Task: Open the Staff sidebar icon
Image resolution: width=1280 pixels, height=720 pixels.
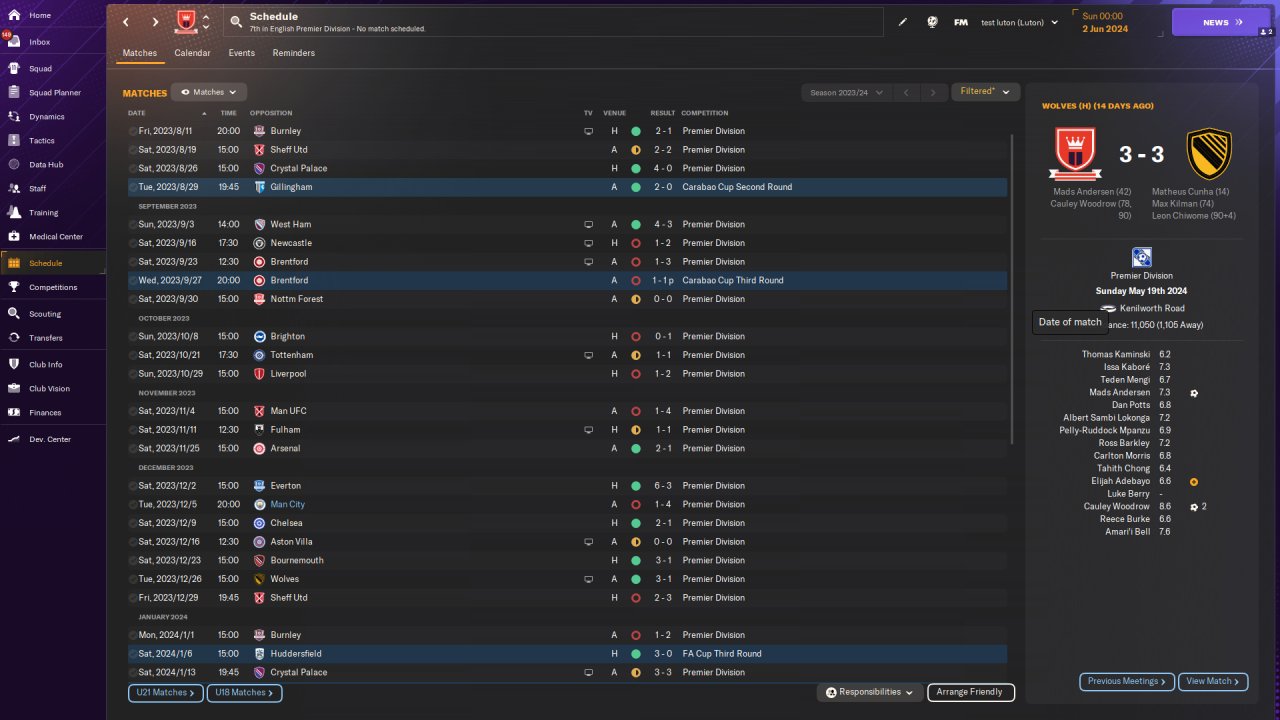Action: (13, 189)
